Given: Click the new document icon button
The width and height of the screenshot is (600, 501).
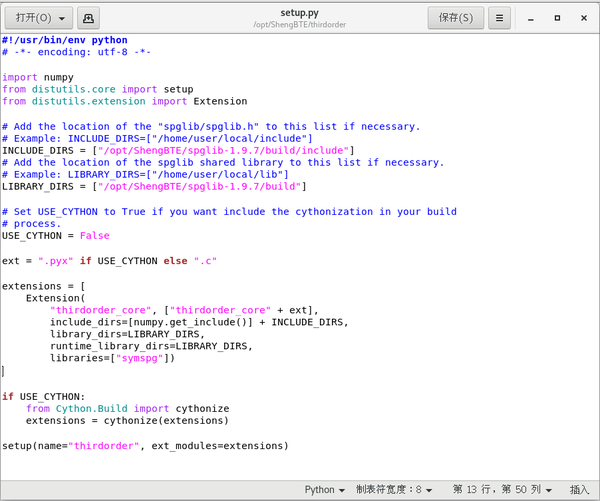Looking at the screenshot, I should tap(88, 18).
